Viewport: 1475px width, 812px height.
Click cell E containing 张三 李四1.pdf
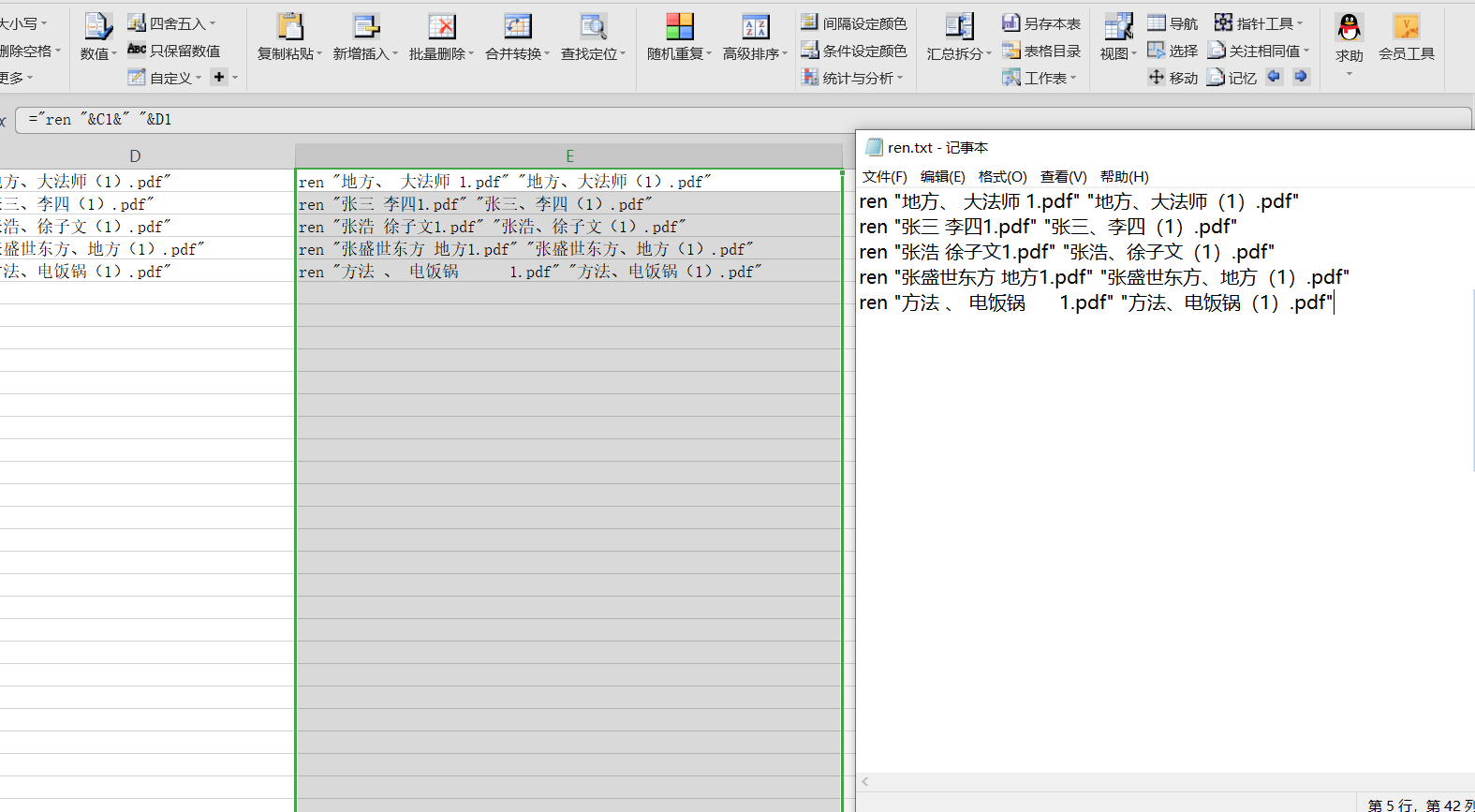tap(569, 204)
